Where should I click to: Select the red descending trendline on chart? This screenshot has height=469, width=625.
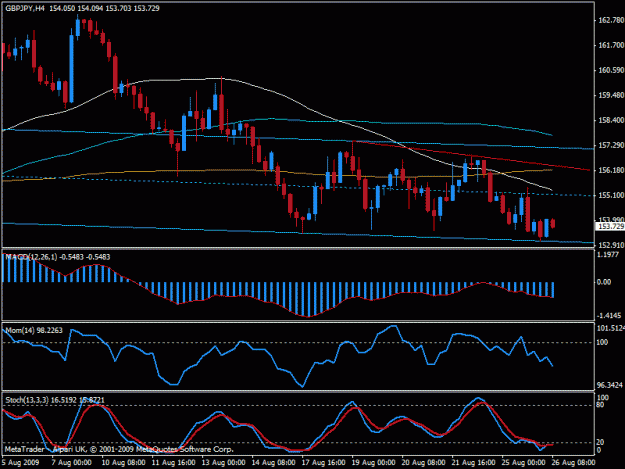point(472,155)
